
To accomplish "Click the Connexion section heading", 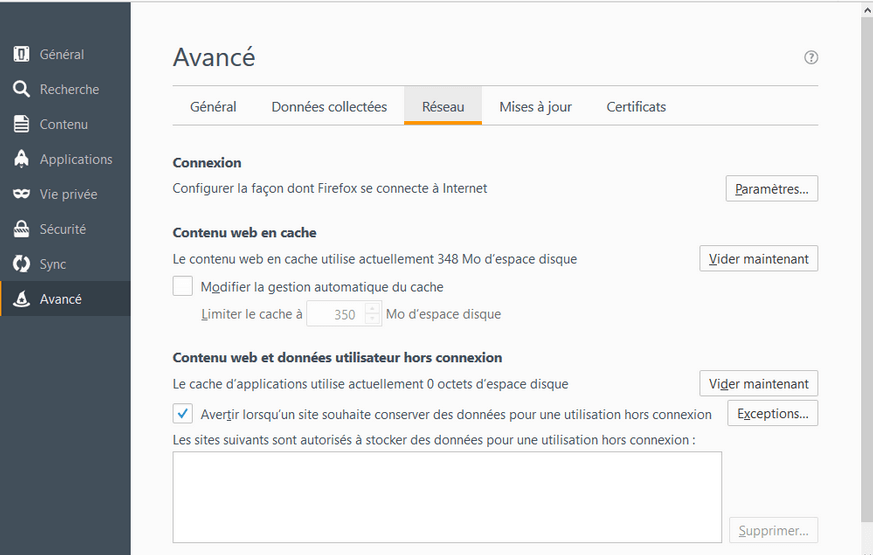I will [x=207, y=163].
